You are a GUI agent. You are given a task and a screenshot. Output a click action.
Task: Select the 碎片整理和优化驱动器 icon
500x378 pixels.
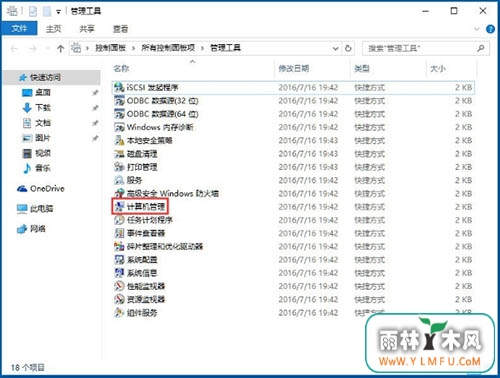[119, 246]
